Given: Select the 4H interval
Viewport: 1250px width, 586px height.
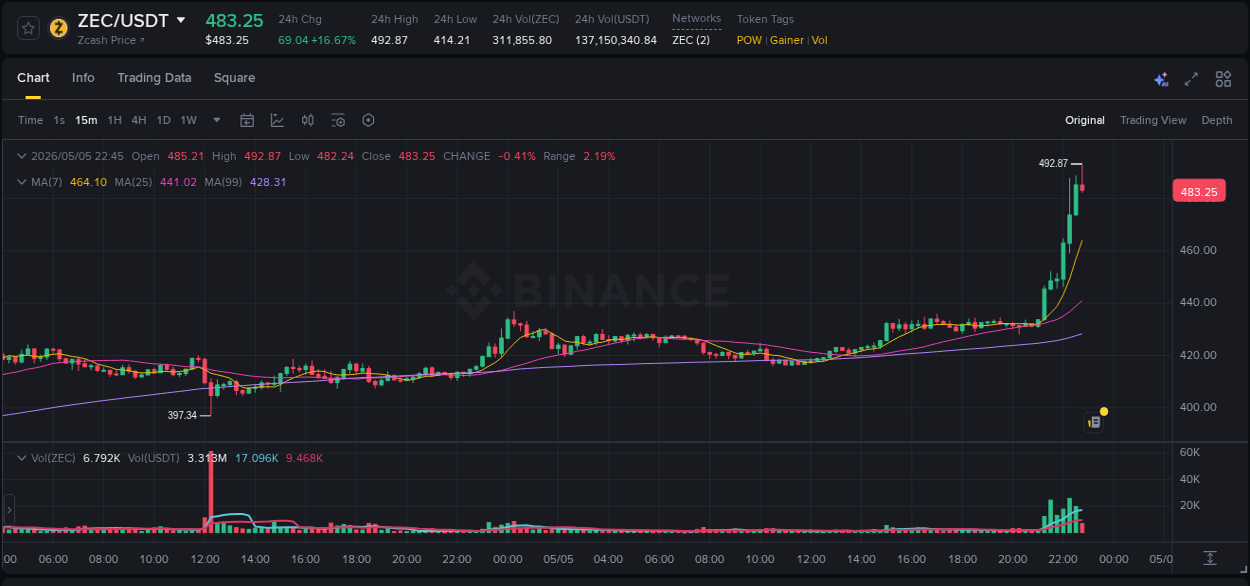Looking at the screenshot, I should point(138,120).
